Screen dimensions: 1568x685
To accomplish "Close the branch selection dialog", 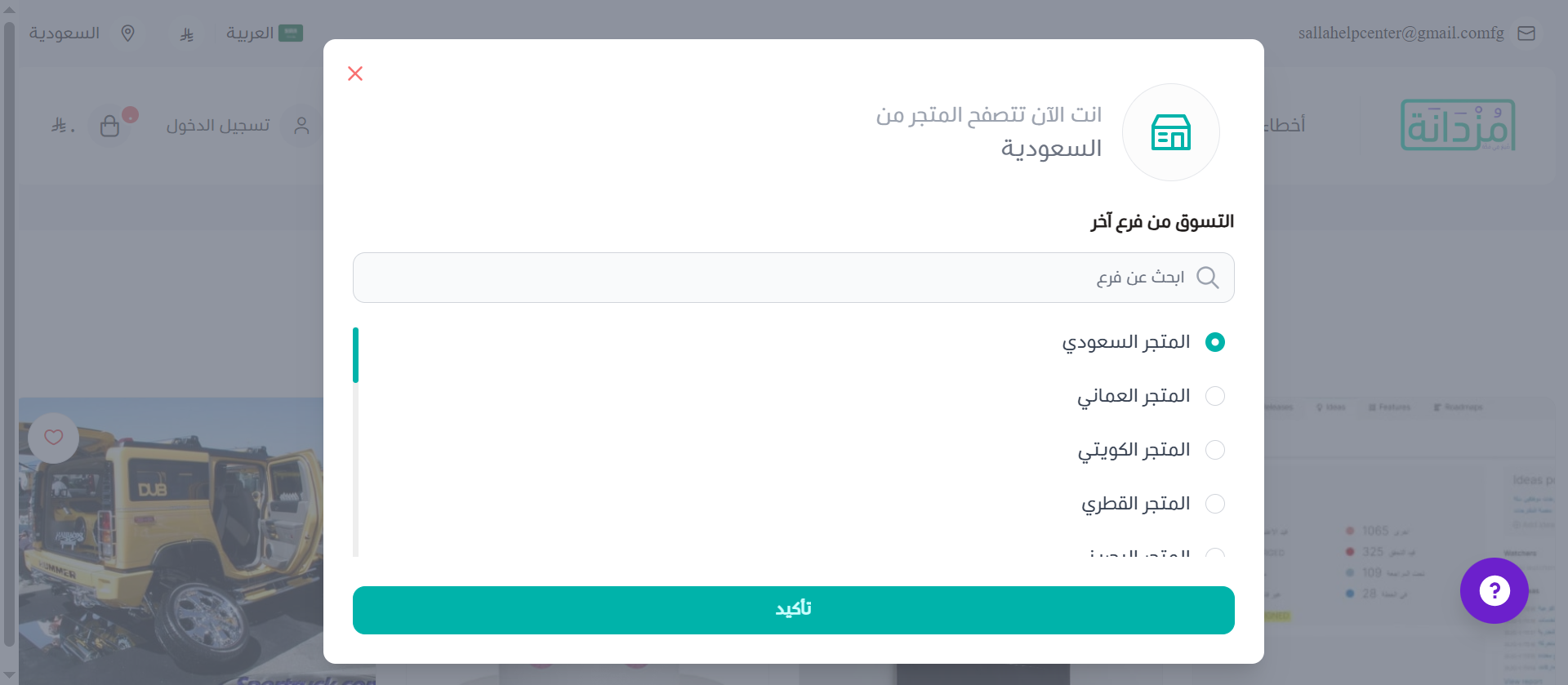I will click(x=354, y=73).
